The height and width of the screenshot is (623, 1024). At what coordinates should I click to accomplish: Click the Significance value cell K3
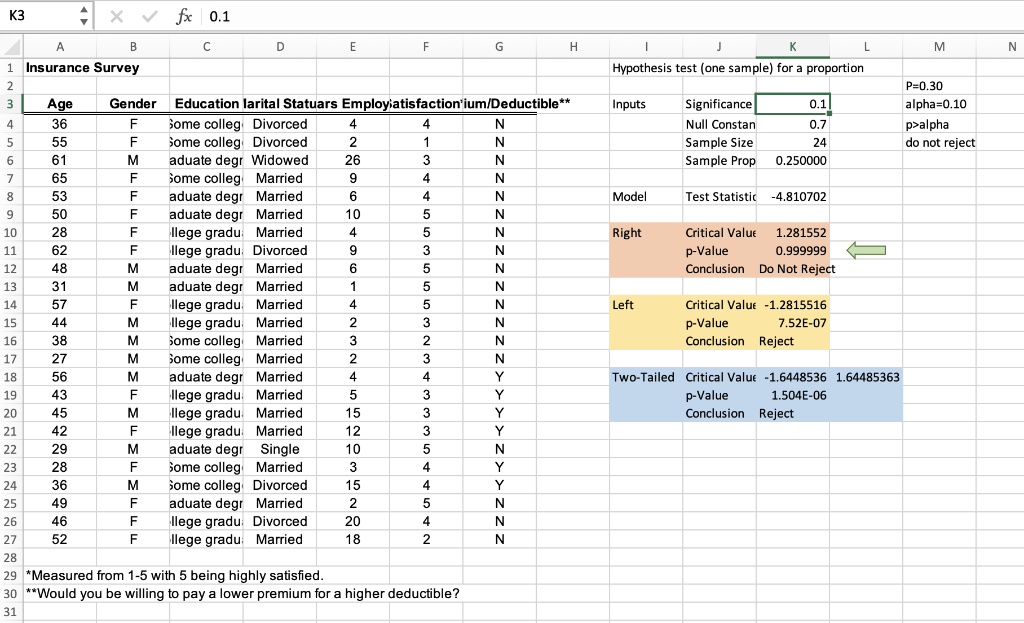[x=793, y=104]
